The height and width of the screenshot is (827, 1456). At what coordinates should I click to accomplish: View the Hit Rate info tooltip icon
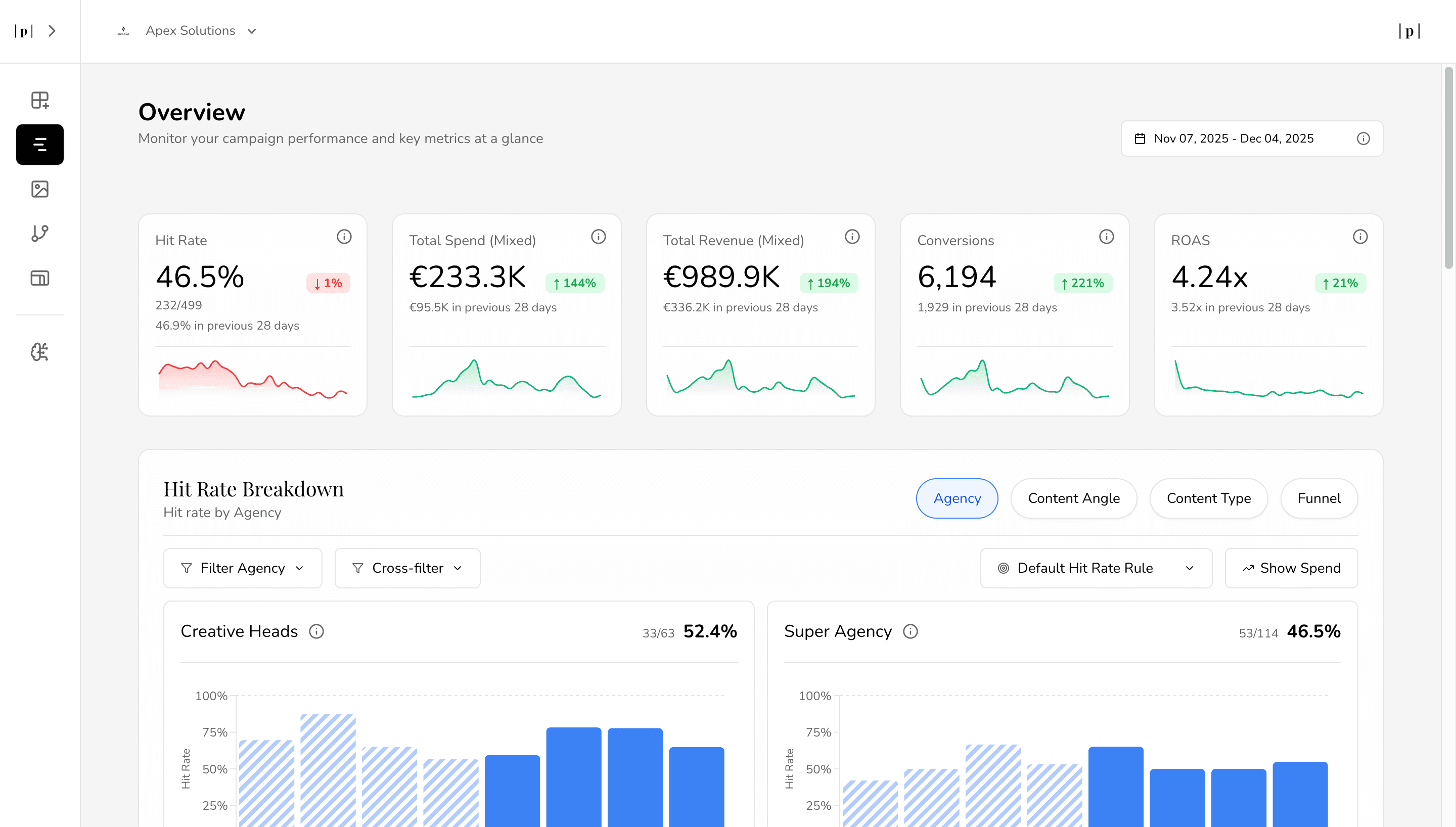pyautogui.click(x=344, y=237)
